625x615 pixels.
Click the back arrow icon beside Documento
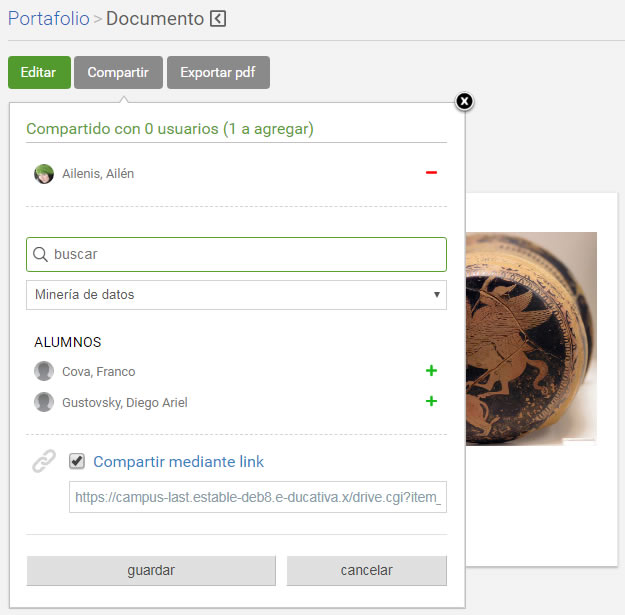pos(219,19)
